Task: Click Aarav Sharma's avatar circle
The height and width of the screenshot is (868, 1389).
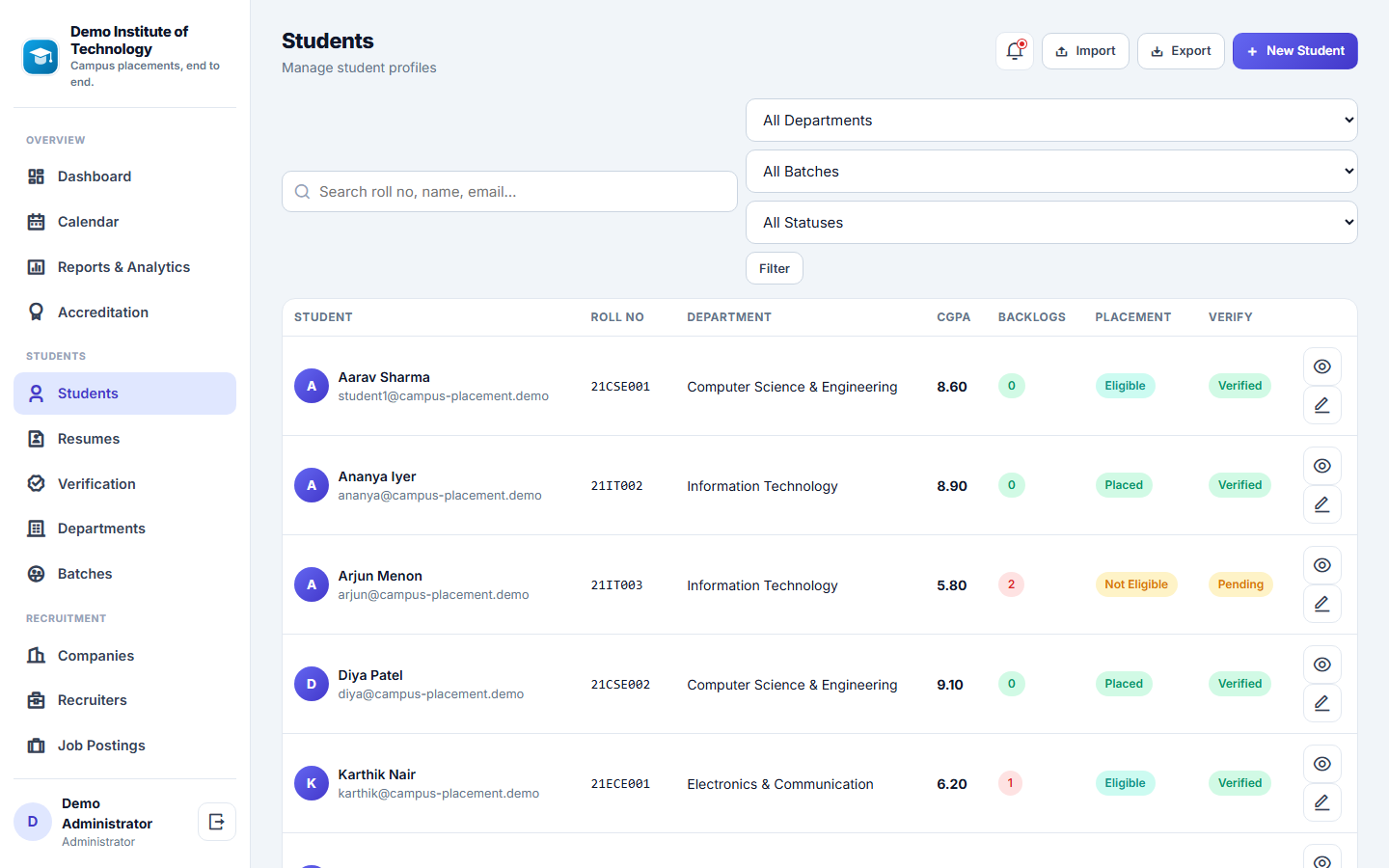Action: coord(312,386)
